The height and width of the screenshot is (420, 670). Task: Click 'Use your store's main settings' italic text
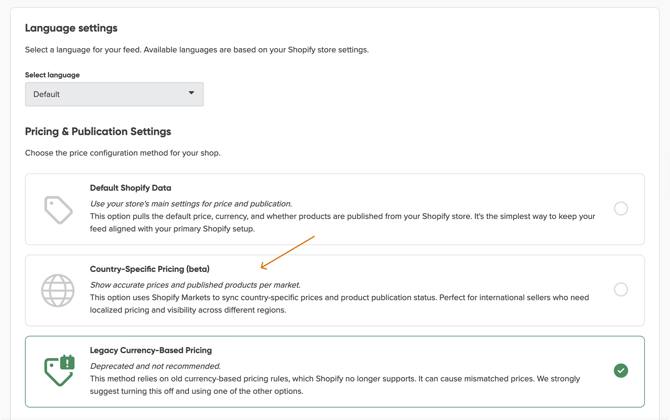(x=191, y=204)
